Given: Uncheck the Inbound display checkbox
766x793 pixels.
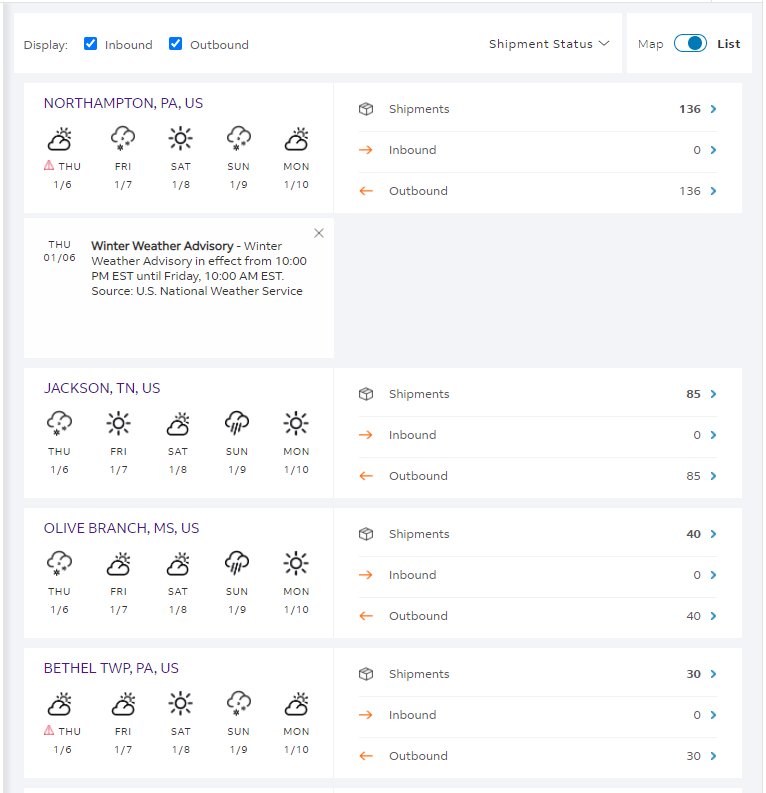Looking at the screenshot, I should click(x=91, y=44).
